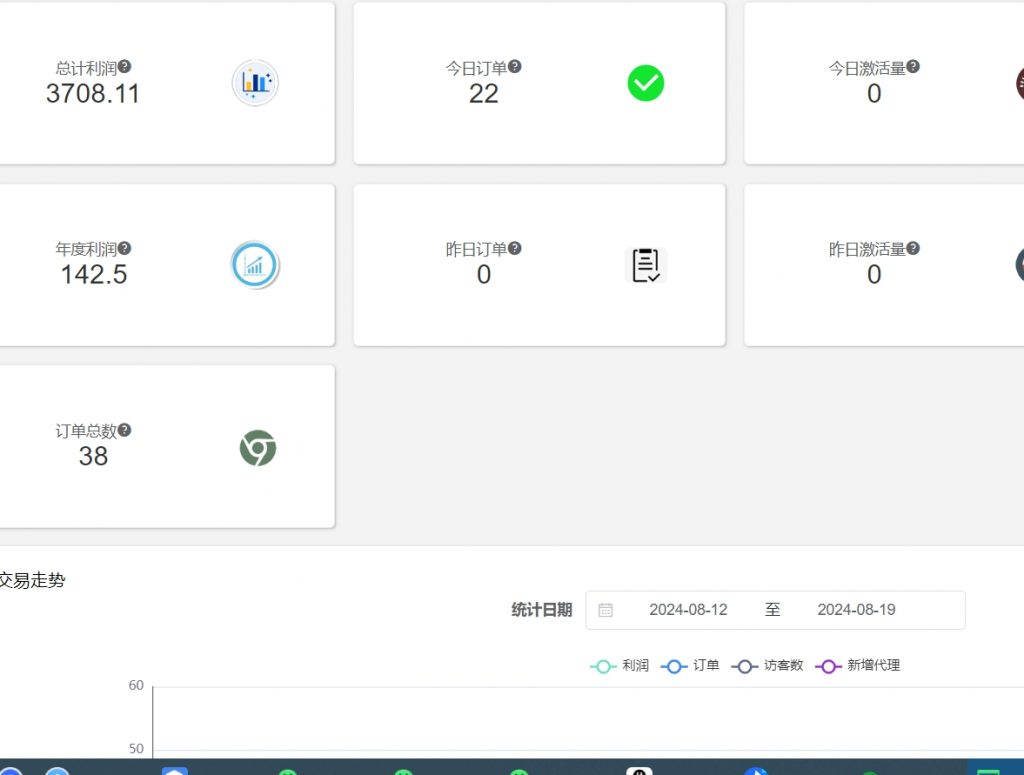Click the help icon beside 今日订单
Screen dimensions: 1024x775
pos(515,67)
